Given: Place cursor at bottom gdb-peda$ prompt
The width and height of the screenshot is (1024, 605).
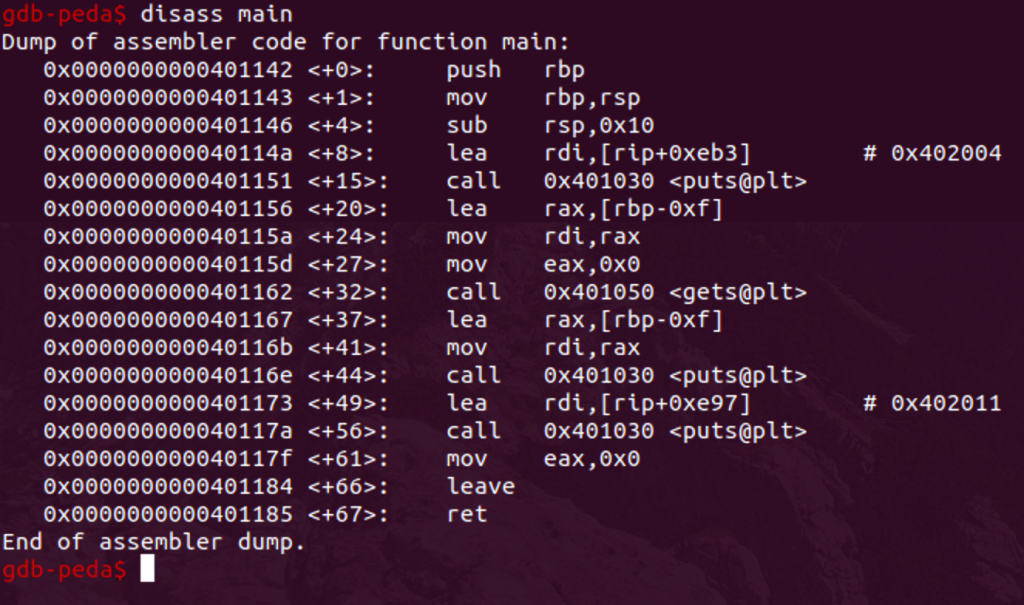Looking at the screenshot, I should 147,568.
